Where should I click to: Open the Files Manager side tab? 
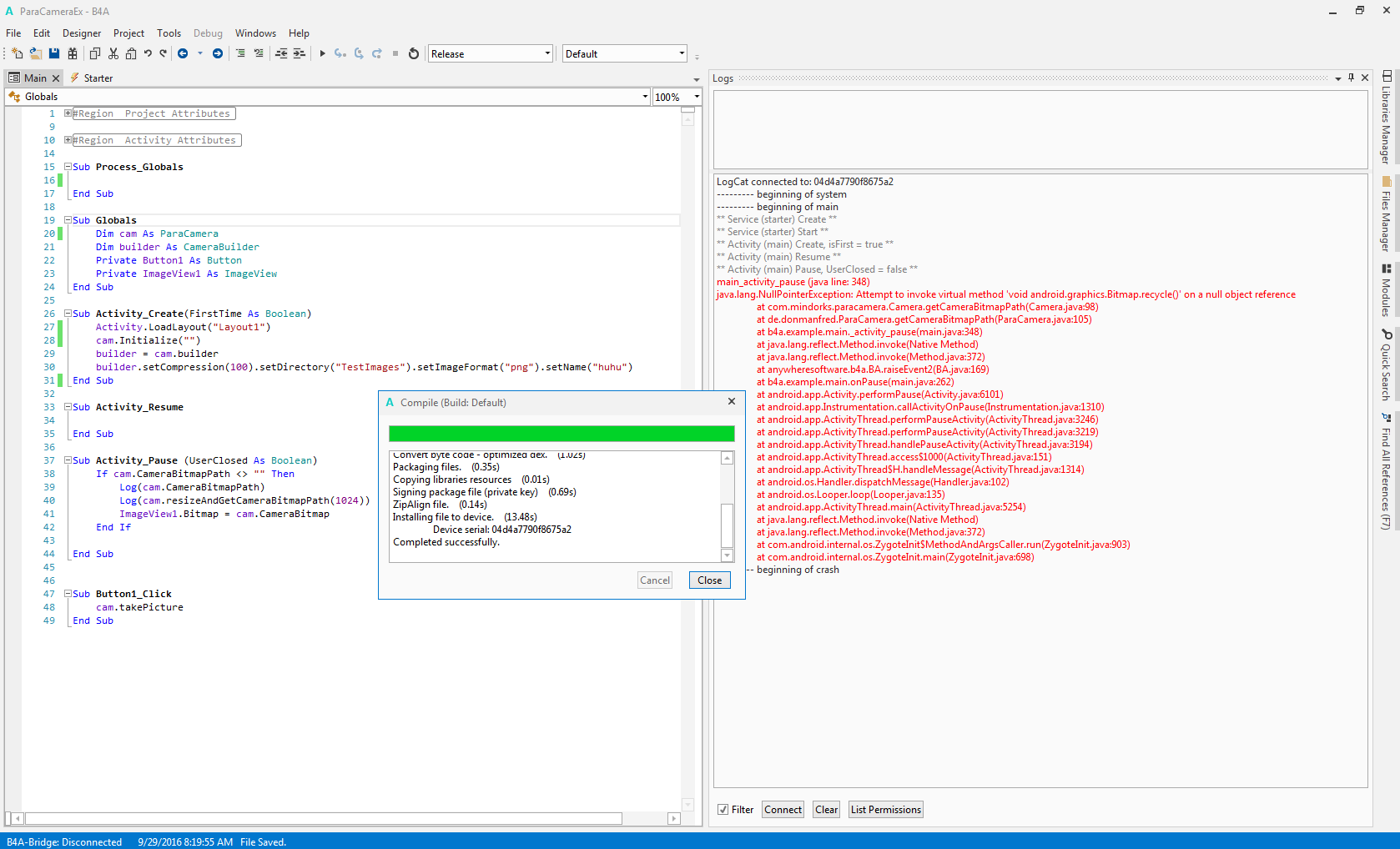click(1386, 214)
